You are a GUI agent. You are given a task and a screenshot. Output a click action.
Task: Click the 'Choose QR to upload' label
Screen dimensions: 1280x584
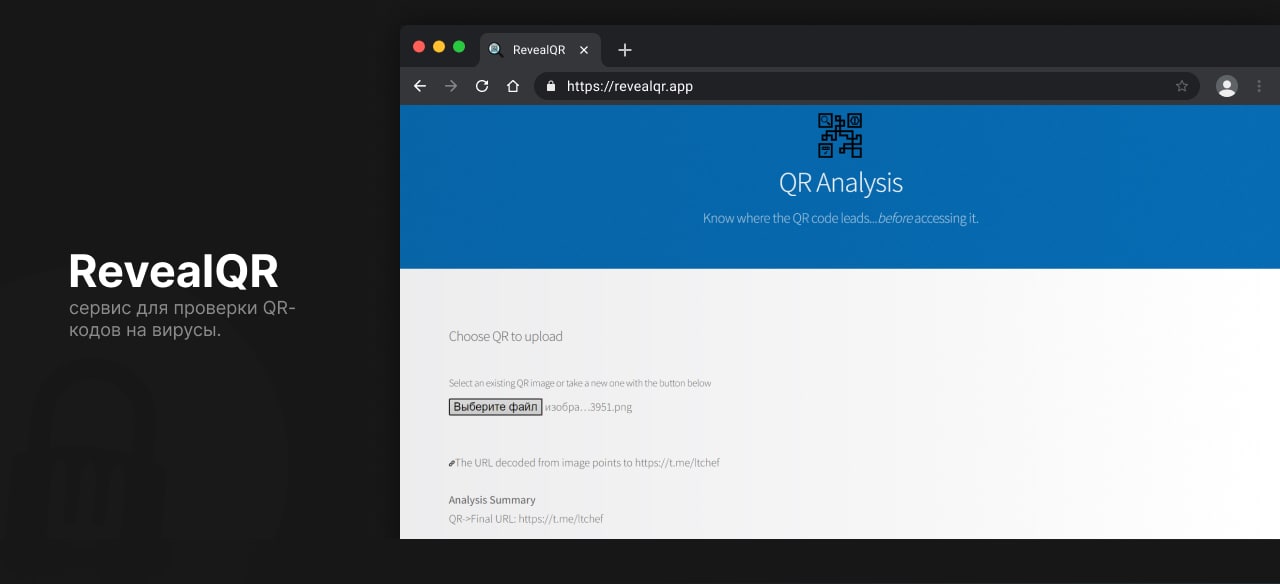(x=506, y=337)
